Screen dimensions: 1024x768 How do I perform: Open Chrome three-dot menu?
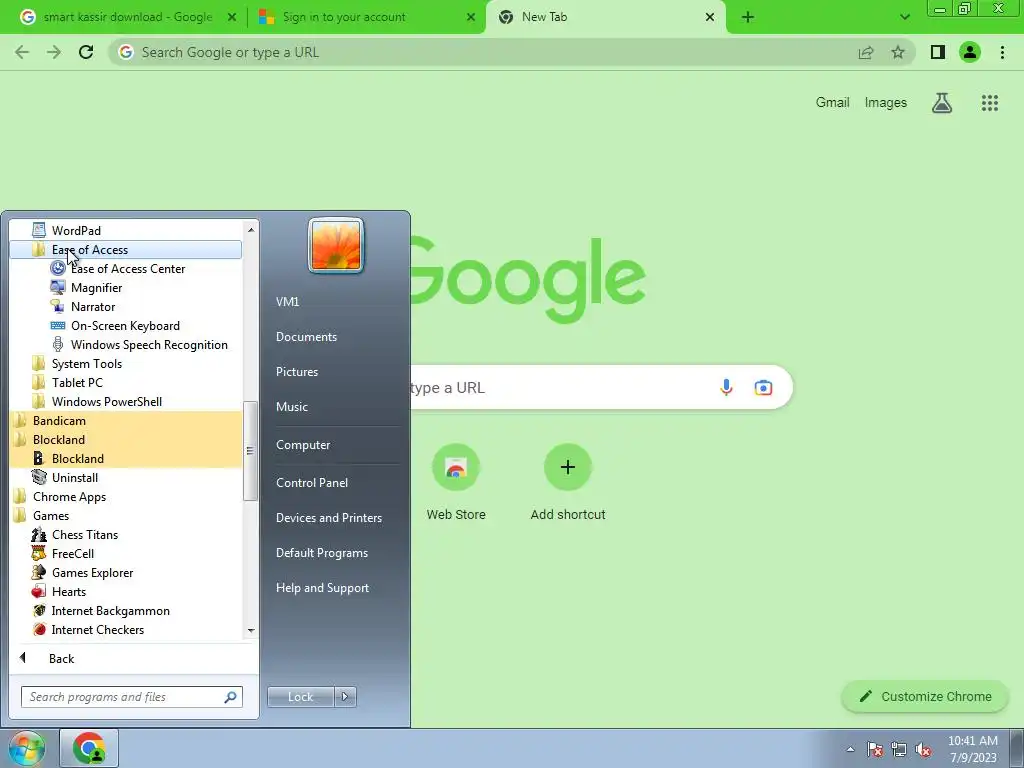tap(1002, 52)
